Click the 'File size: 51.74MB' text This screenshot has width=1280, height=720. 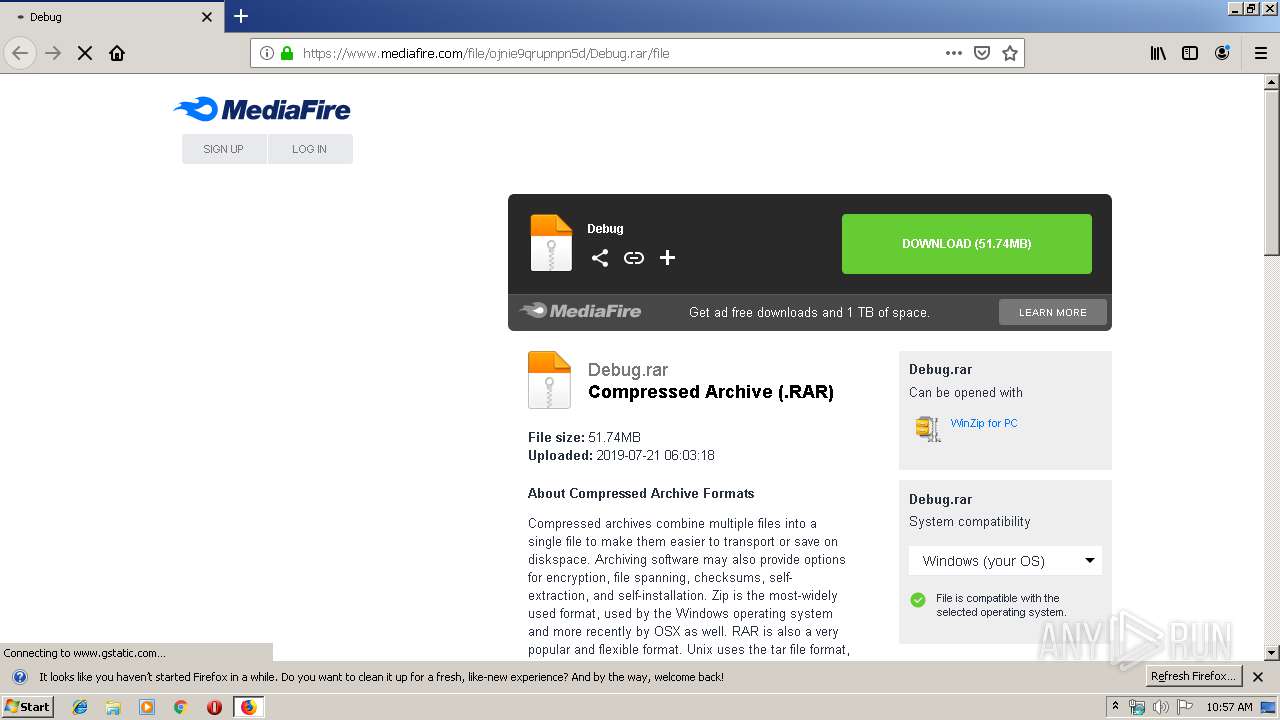pos(584,437)
